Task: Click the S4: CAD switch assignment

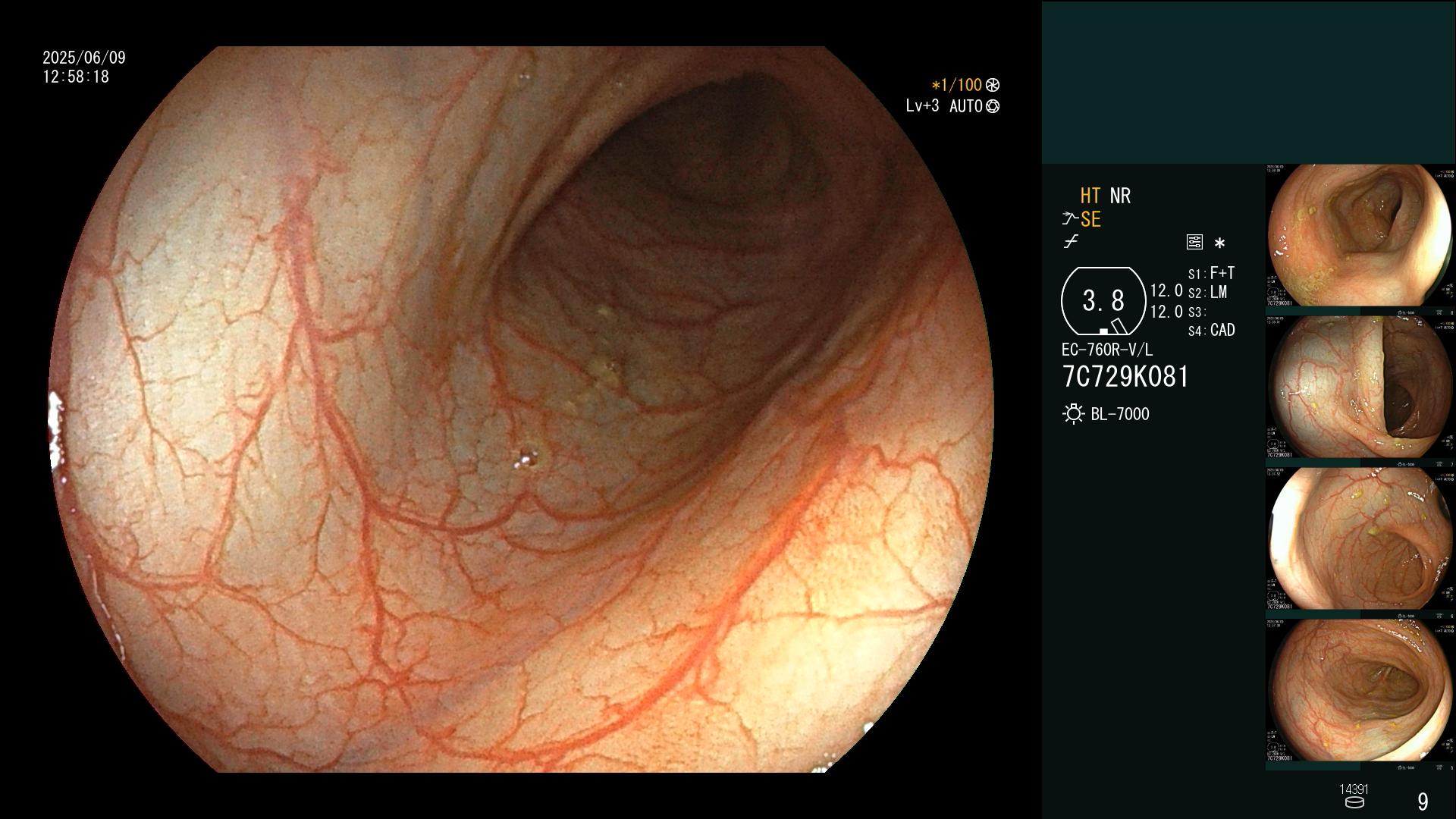Action: click(x=1211, y=330)
